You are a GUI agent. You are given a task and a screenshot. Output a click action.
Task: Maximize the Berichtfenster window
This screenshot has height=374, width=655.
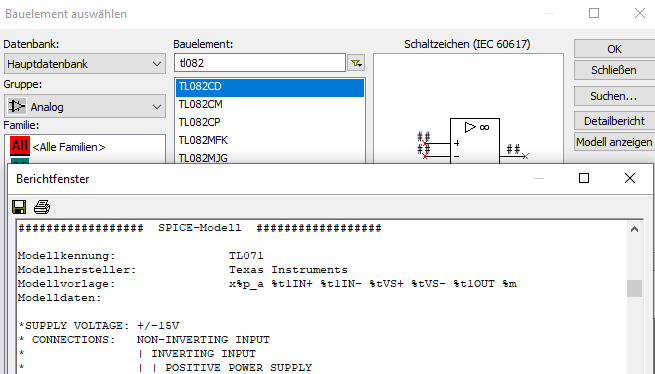click(x=584, y=178)
